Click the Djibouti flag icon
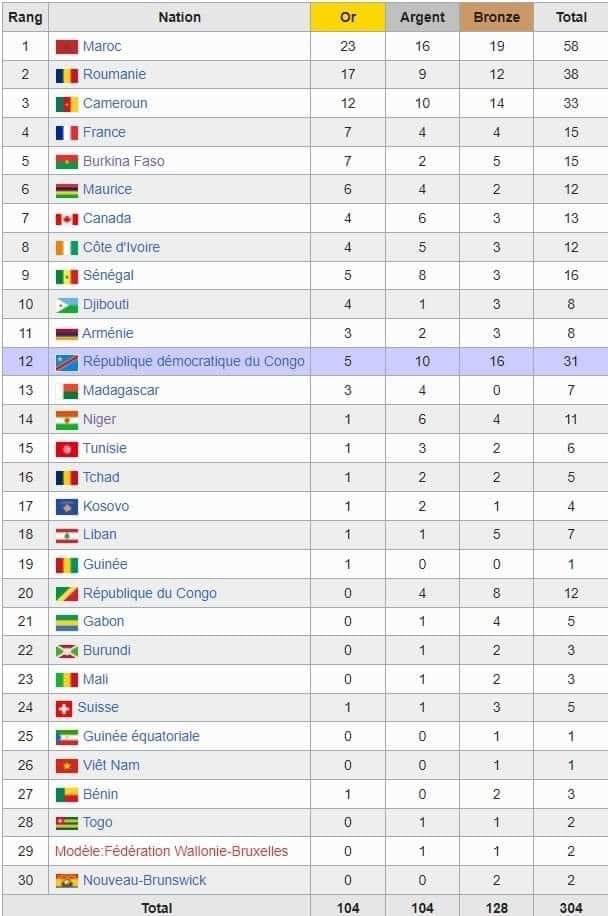This screenshot has height=916, width=608. click(x=67, y=305)
